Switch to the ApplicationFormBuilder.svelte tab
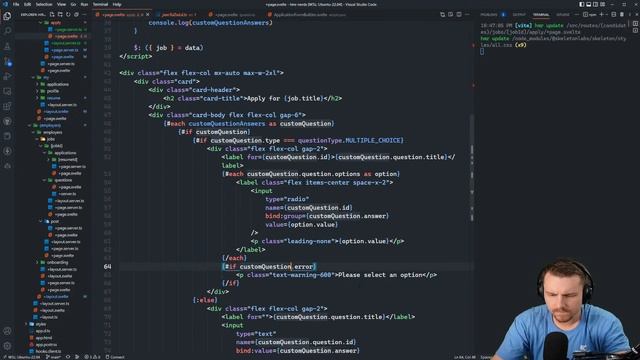This screenshot has width=640, height=360. 306,15
